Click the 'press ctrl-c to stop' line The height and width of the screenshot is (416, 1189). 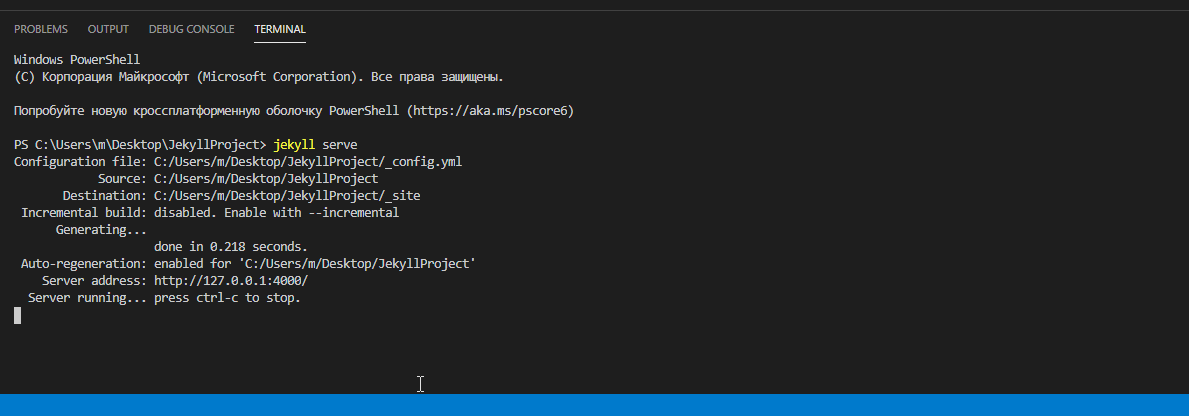pyautogui.click(x=227, y=298)
